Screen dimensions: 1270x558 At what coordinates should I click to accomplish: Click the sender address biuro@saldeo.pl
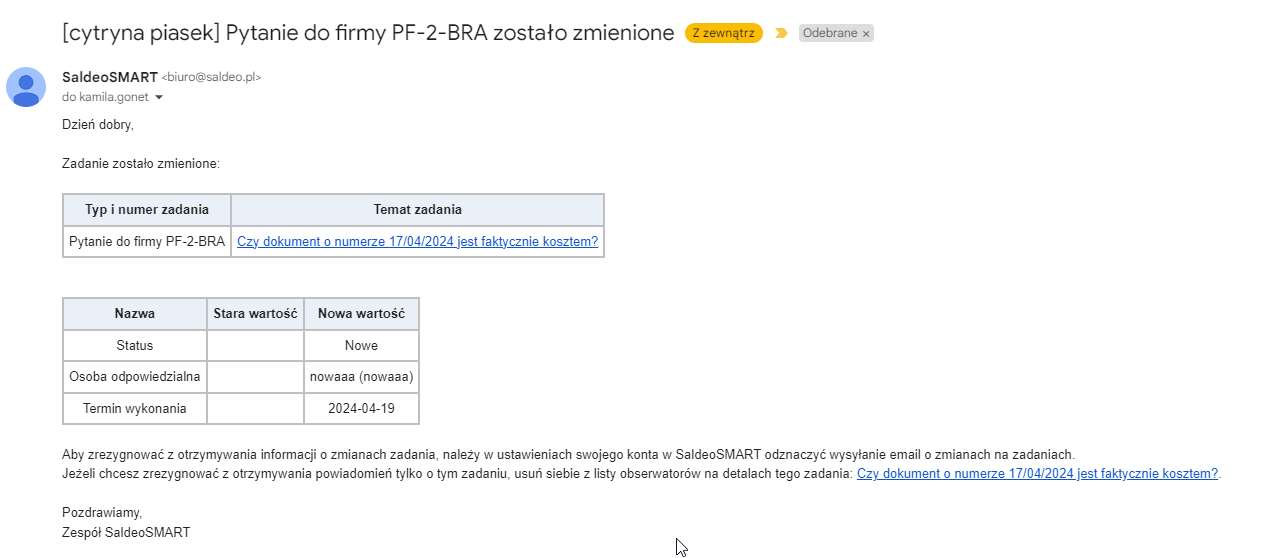coord(211,77)
